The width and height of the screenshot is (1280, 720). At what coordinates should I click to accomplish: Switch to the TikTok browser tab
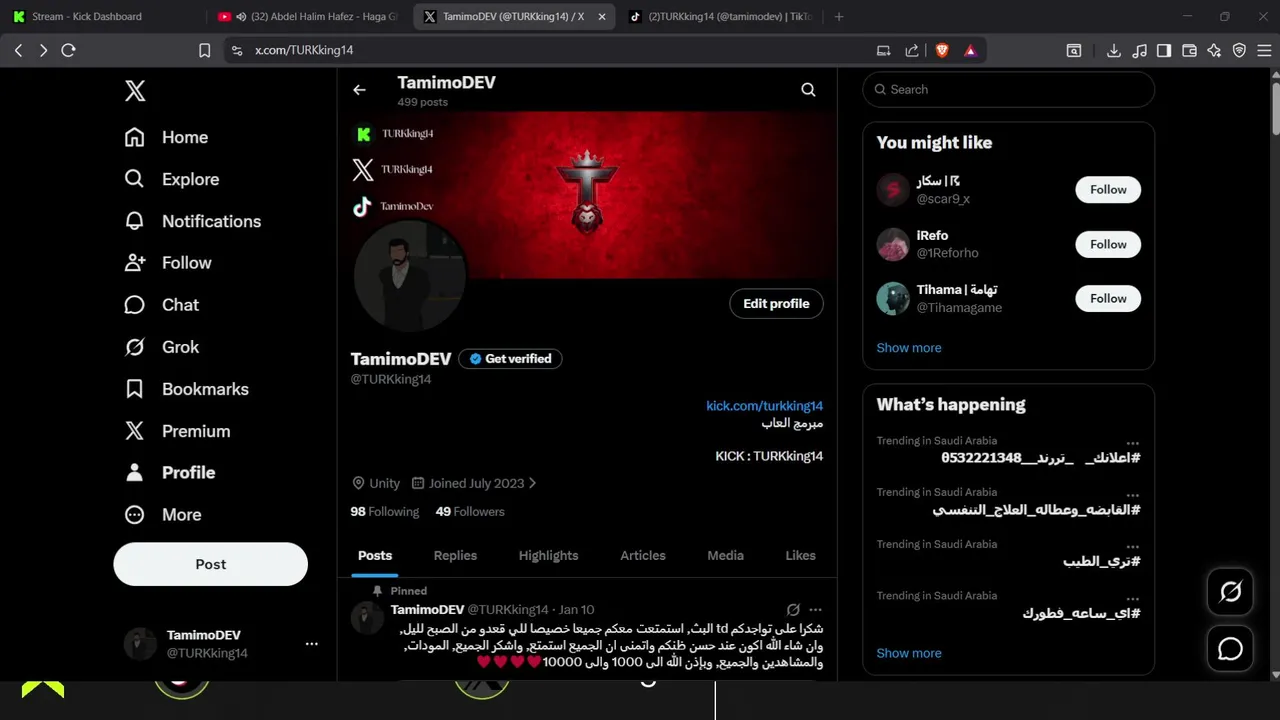(x=722, y=16)
